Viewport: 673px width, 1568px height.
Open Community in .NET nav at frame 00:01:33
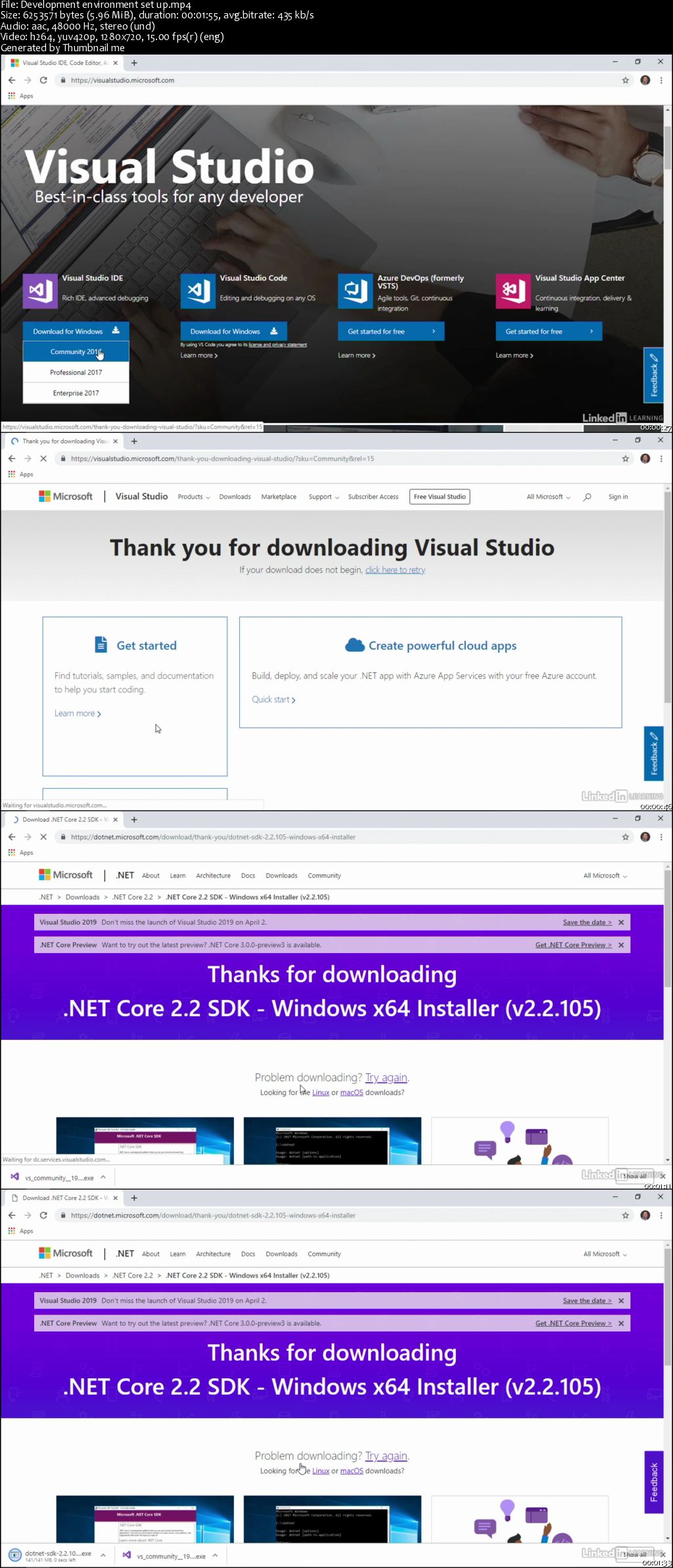[x=324, y=1254]
